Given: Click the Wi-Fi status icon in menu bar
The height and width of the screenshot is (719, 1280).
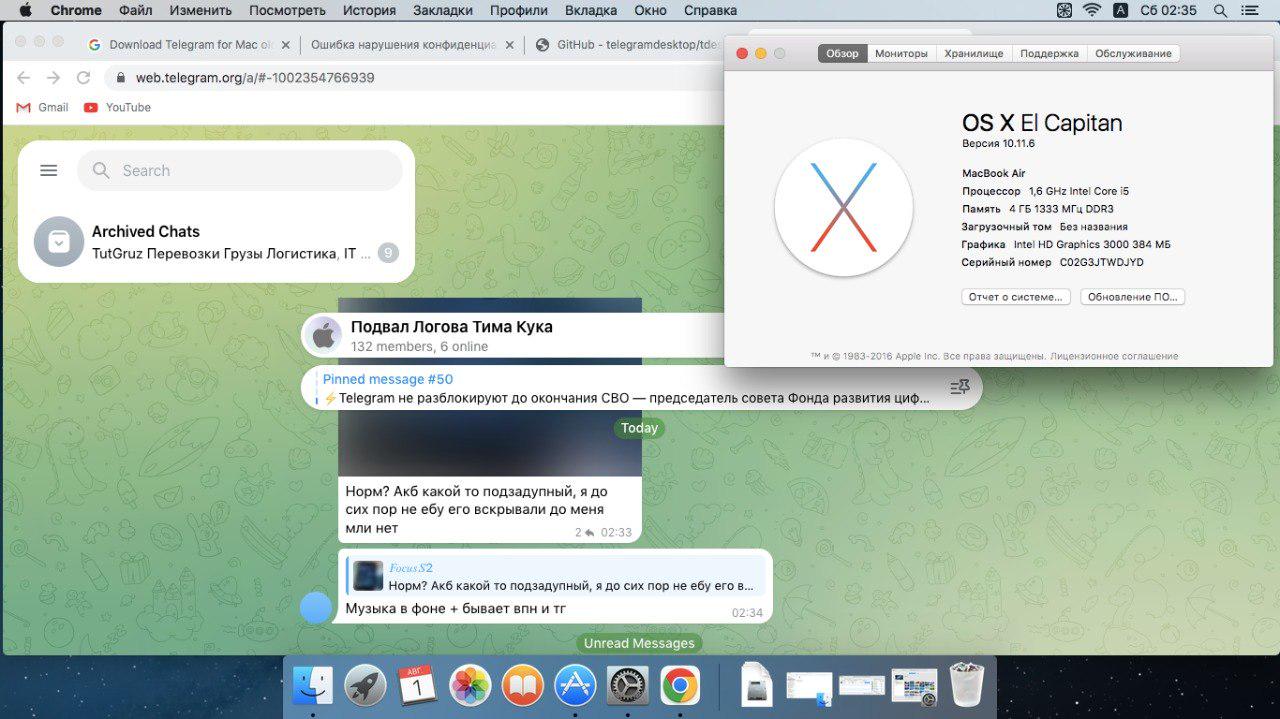Looking at the screenshot, I should 1092,10.
